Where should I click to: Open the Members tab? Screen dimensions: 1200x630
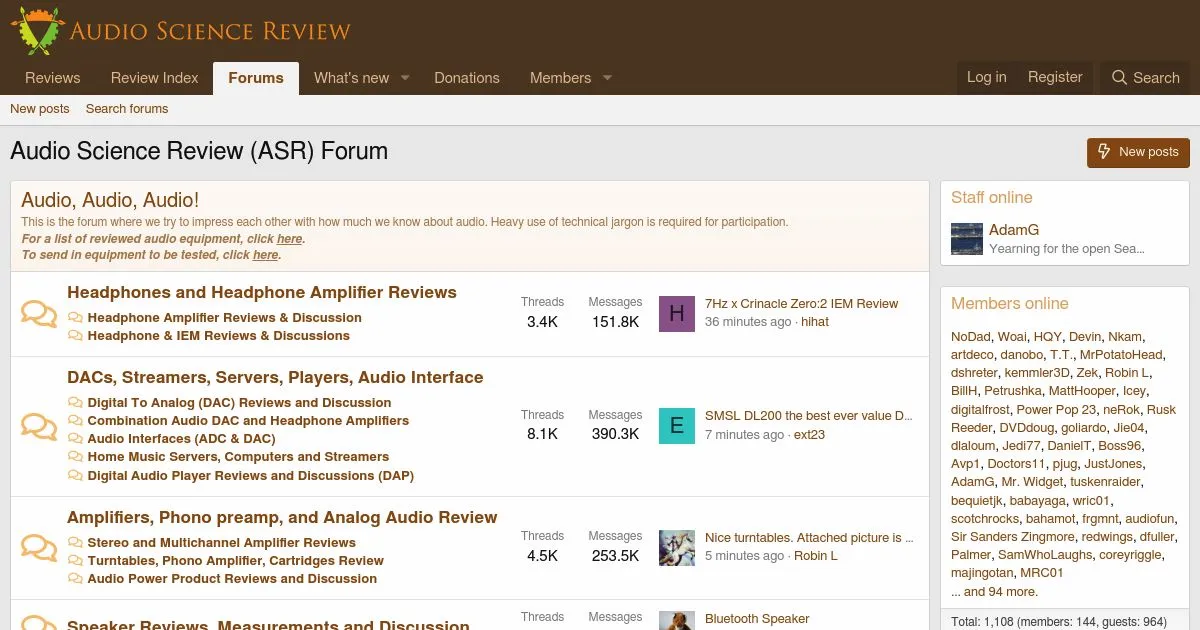560,78
